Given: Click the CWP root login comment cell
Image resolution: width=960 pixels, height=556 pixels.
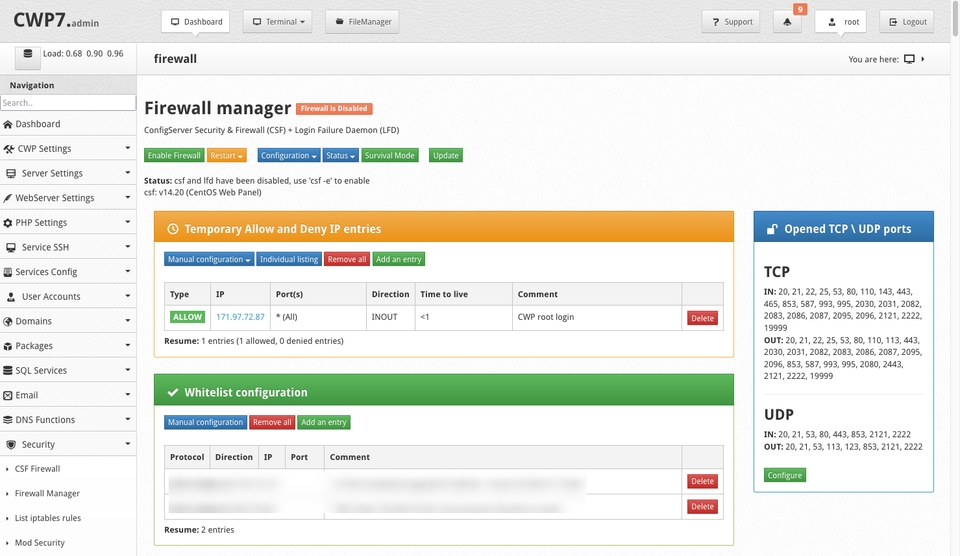Looking at the screenshot, I should point(597,318).
